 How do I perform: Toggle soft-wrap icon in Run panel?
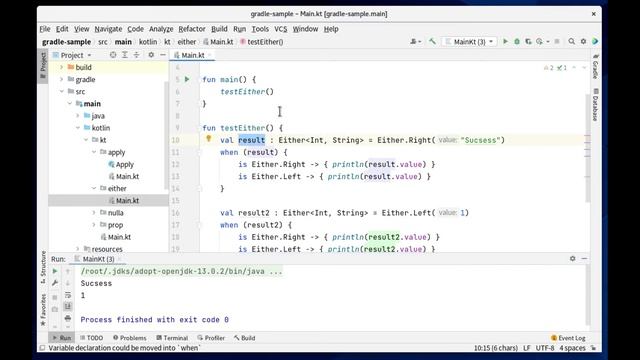[68, 295]
